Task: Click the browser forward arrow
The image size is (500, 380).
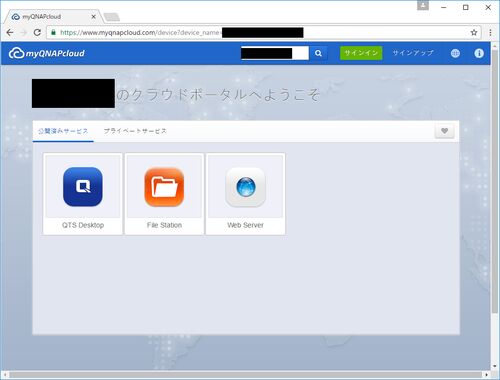Action: tap(24, 32)
